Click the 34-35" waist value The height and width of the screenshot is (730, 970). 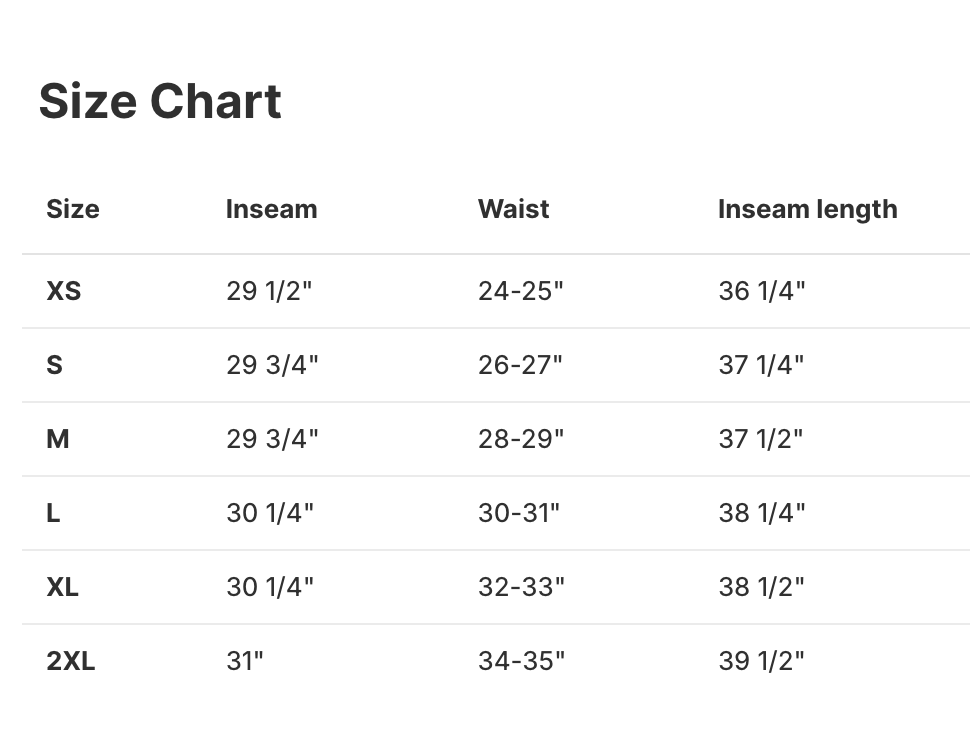click(521, 661)
